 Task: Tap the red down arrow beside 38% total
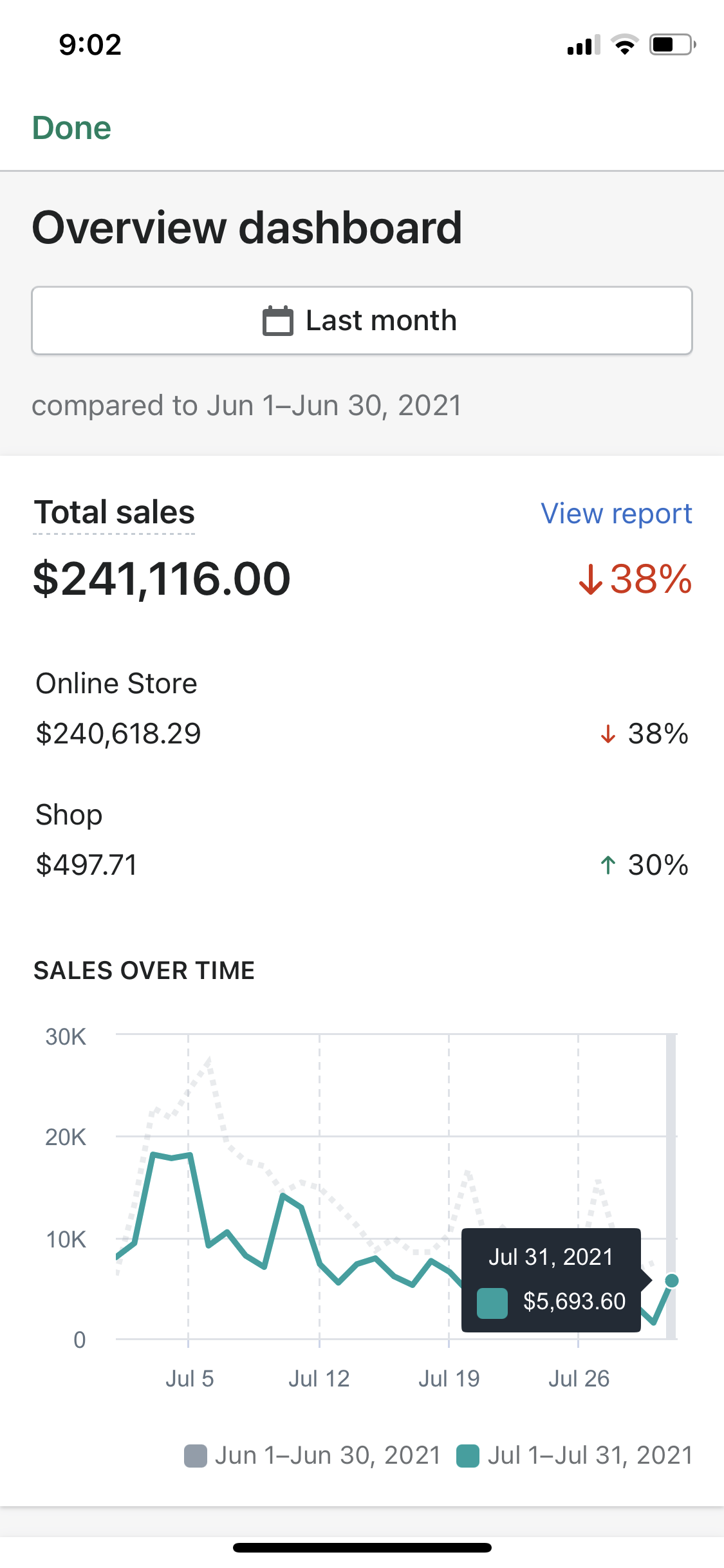click(591, 579)
